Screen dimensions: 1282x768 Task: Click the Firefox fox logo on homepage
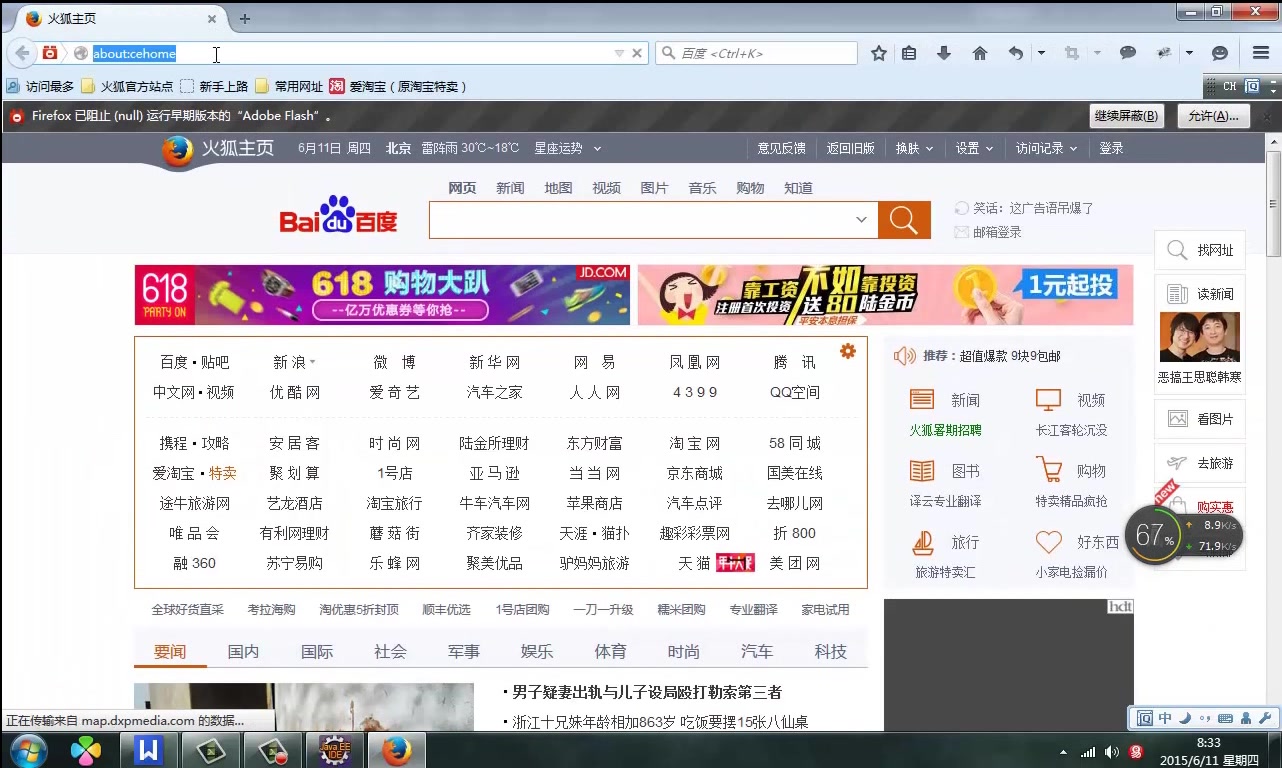[x=178, y=150]
